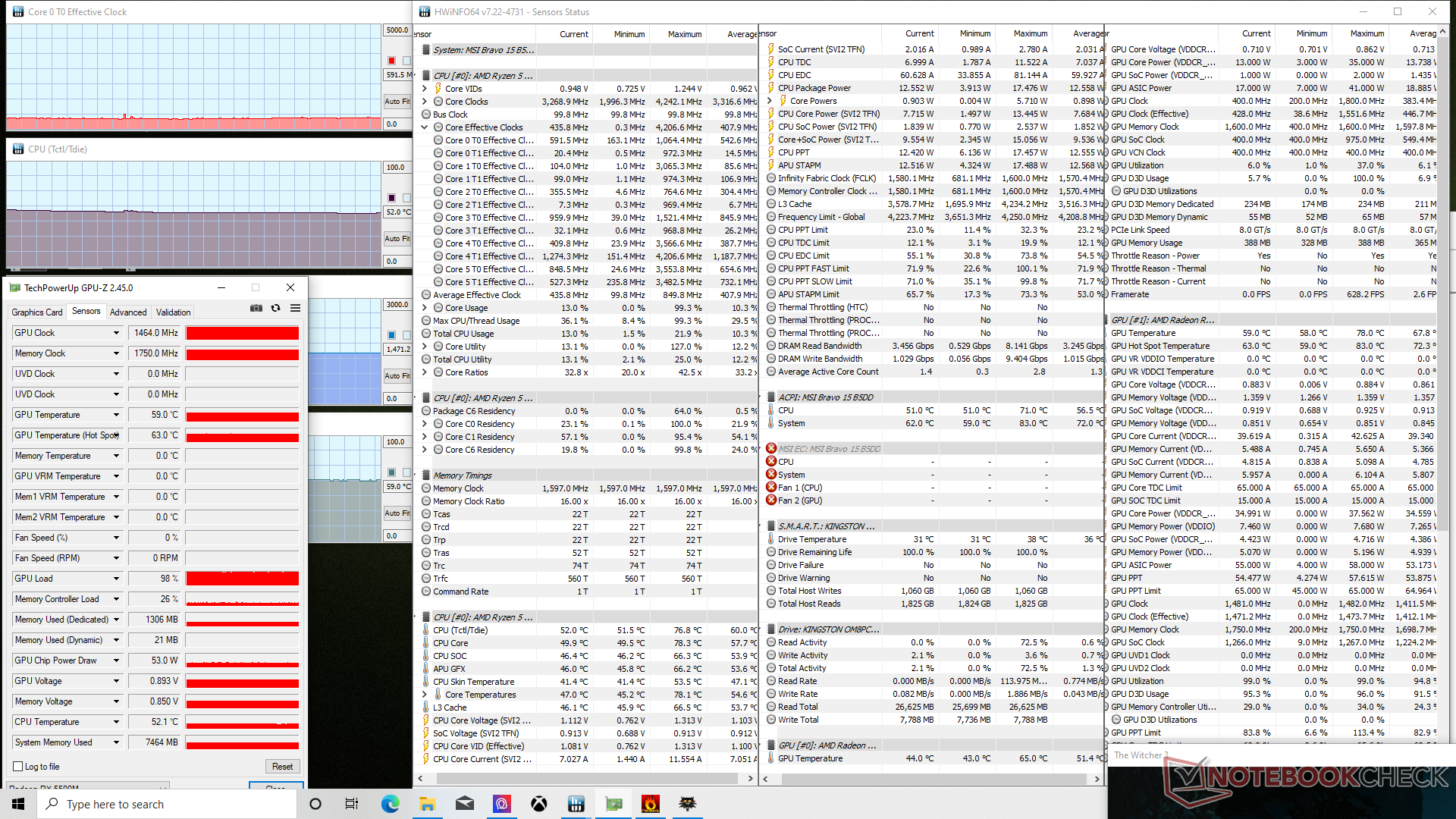The width and height of the screenshot is (1456, 819).
Task: Open the Advanced tab in GPU-Z
Action: coord(128,312)
